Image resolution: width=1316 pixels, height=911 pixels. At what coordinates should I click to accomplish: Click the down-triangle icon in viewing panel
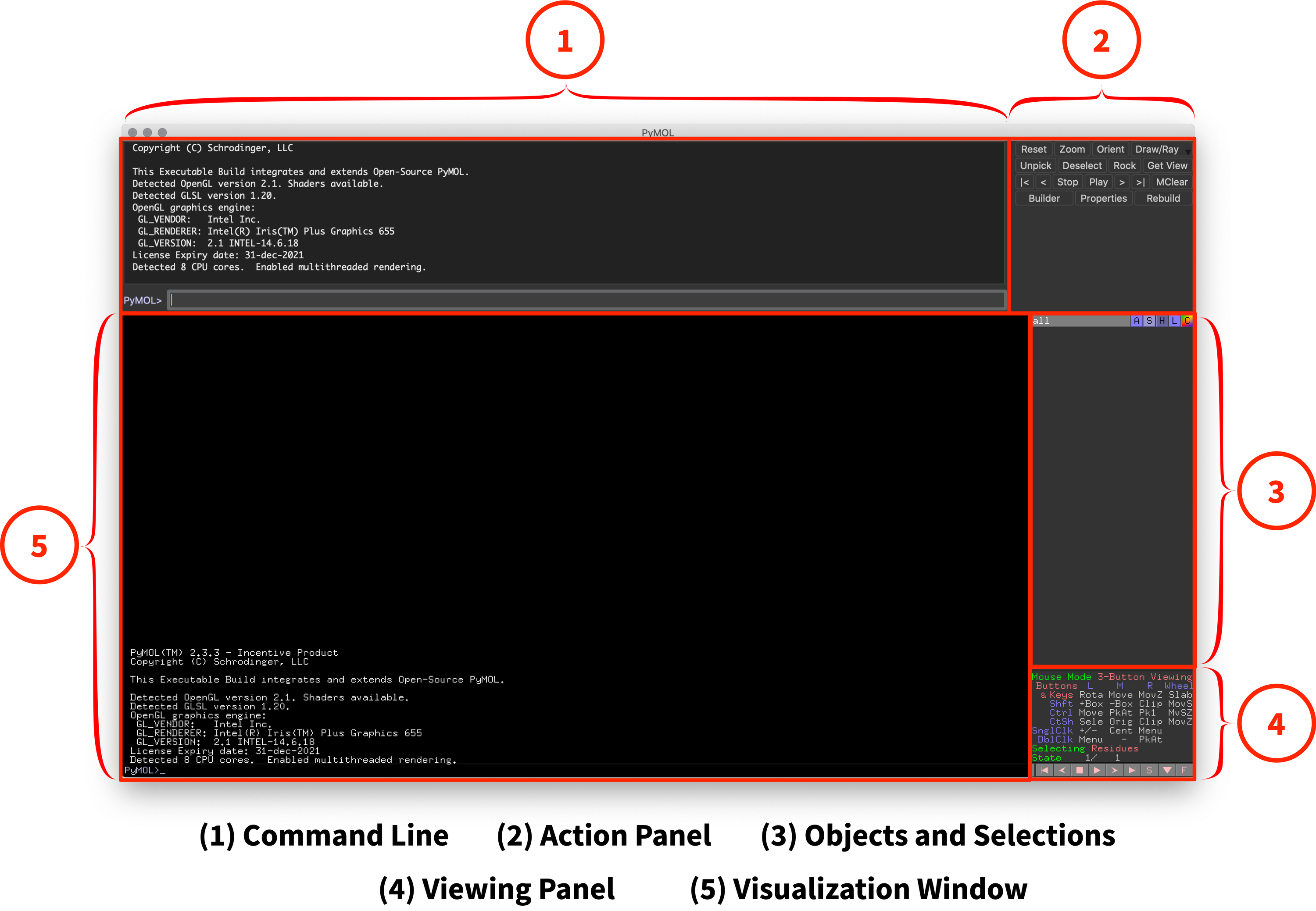pyautogui.click(x=1167, y=770)
